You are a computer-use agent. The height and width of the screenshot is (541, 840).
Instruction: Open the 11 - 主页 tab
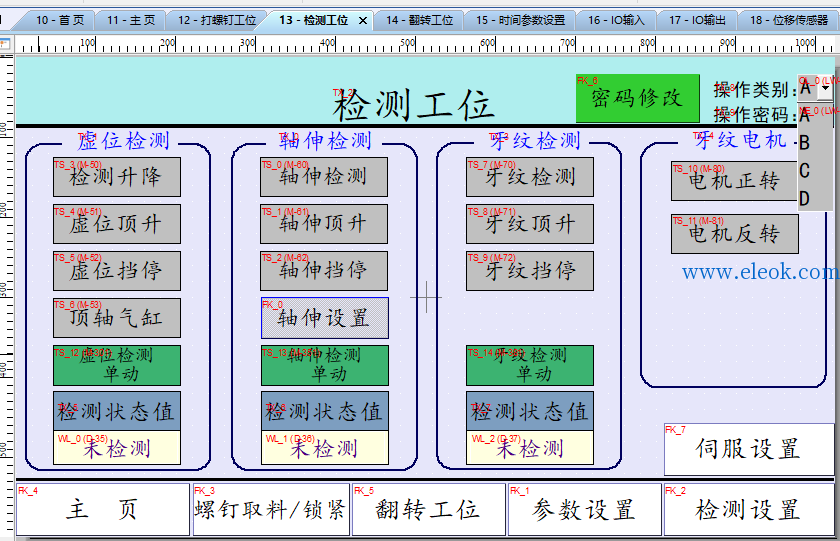pyautogui.click(x=130, y=20)
